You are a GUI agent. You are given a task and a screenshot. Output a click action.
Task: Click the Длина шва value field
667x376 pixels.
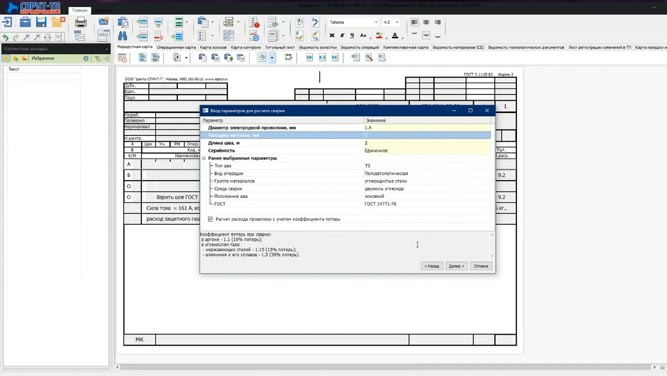pos(427,143)
